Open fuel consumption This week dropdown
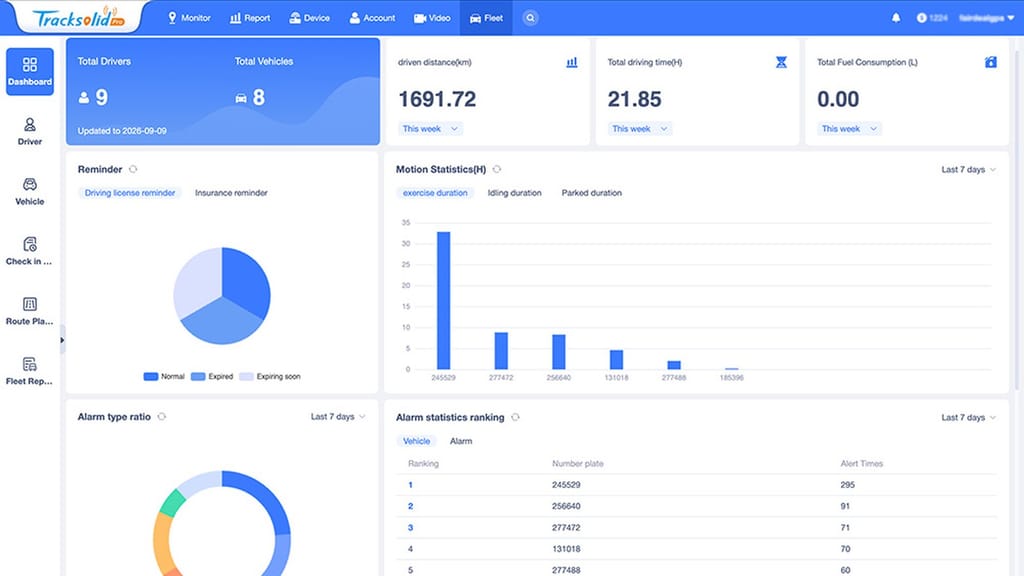 [x=850, y=129]
